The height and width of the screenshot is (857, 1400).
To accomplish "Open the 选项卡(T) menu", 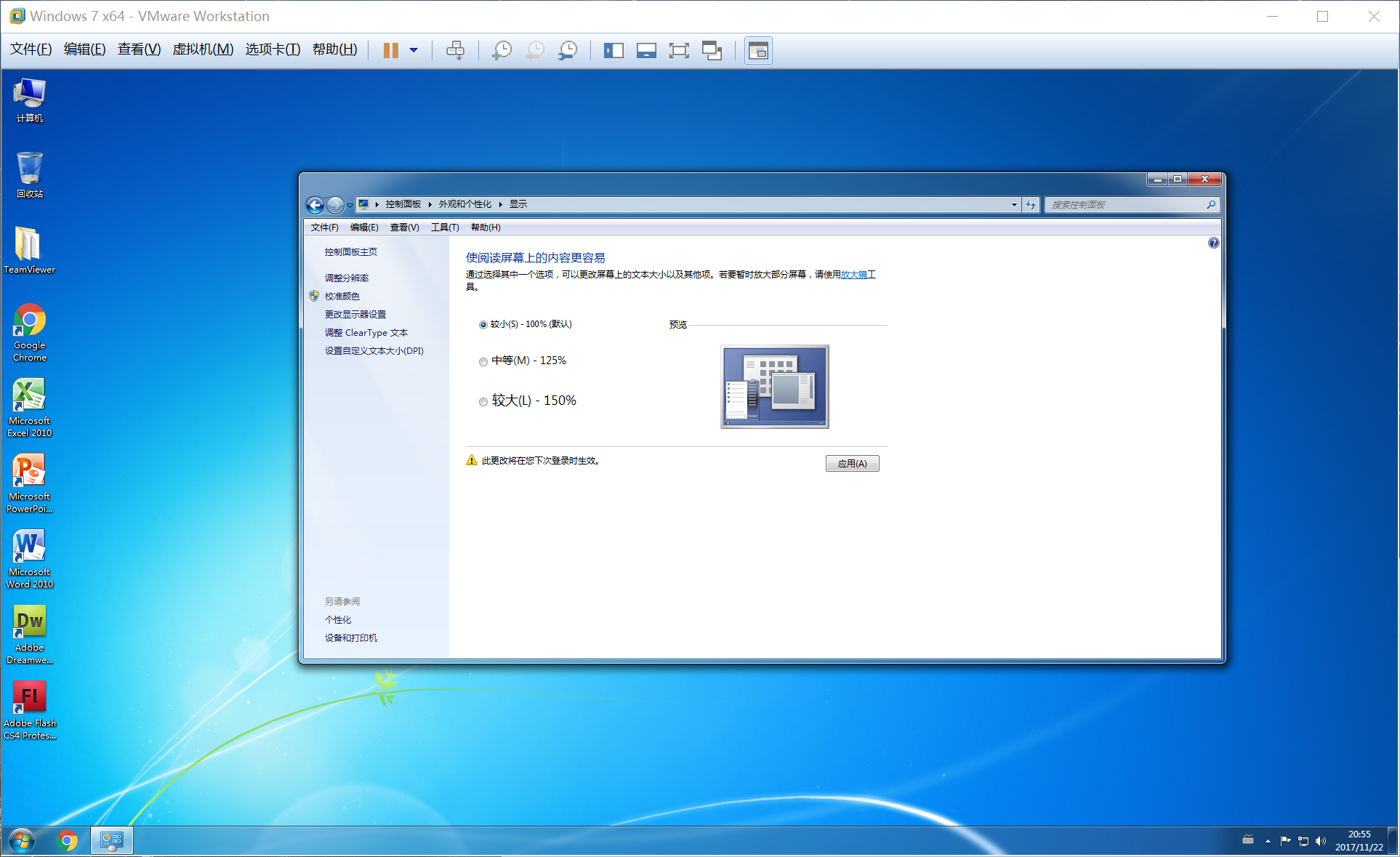I will point(273,49).
